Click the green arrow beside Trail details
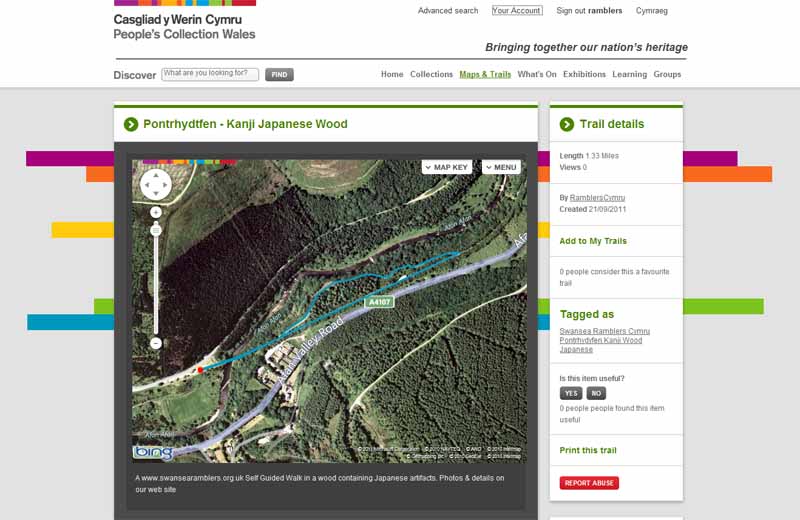 click(x=567, y=124)
